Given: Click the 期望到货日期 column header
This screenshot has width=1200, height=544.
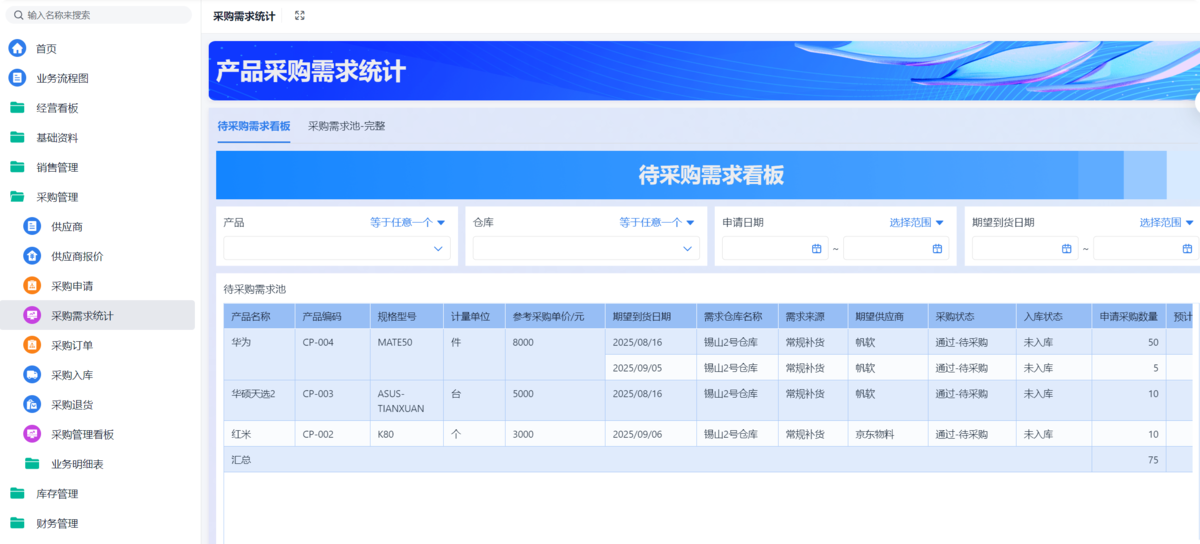Looking at the screenshot, I should pos(650,316).
